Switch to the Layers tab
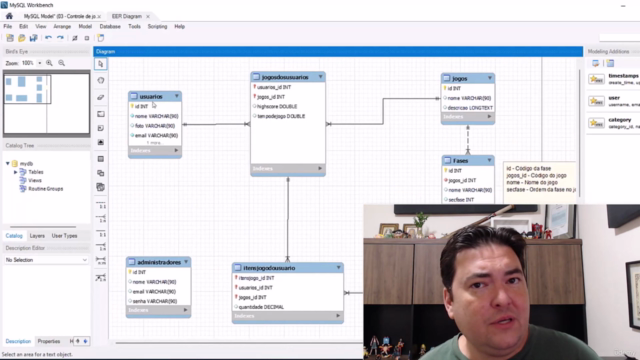 coord(37,236)
